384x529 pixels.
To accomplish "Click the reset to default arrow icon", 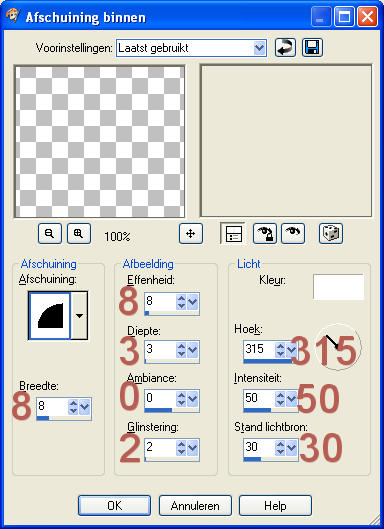I will point(285,48).
